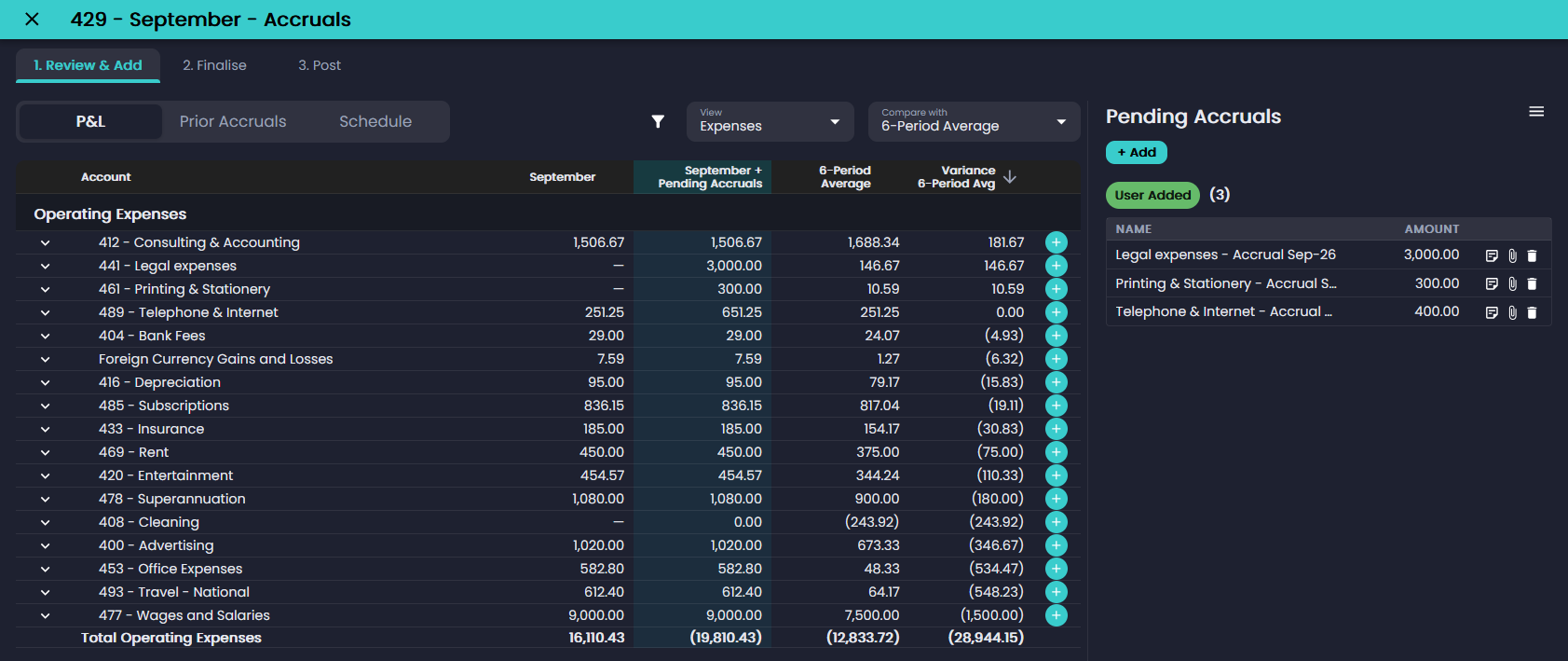Open Compare with 6-Period Average dropdown
Screen dimensions: 1568x661
pyautogui.click(x=974, y=121)
